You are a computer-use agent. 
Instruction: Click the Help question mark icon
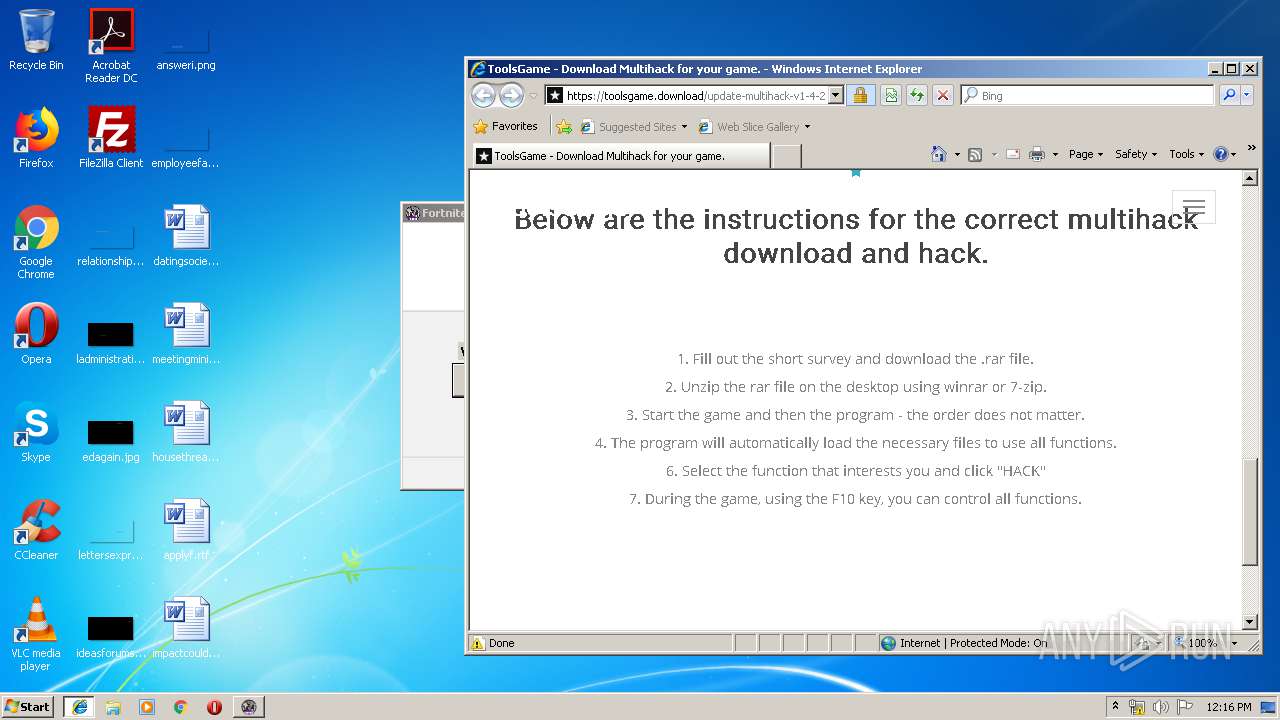[x=1220, y=154]
